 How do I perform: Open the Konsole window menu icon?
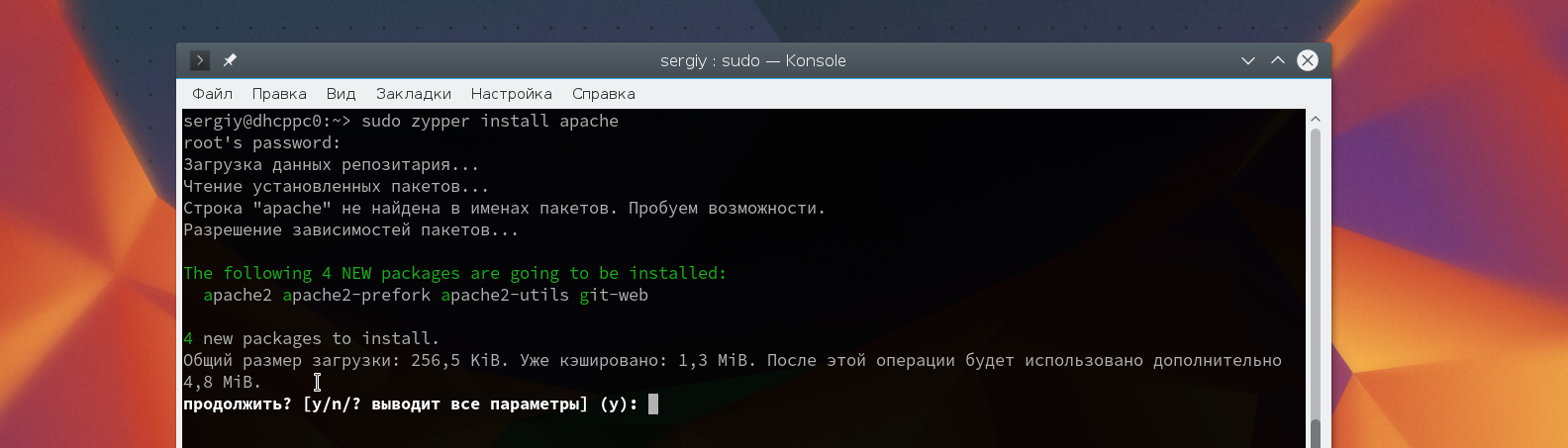[x=200, y=60]
